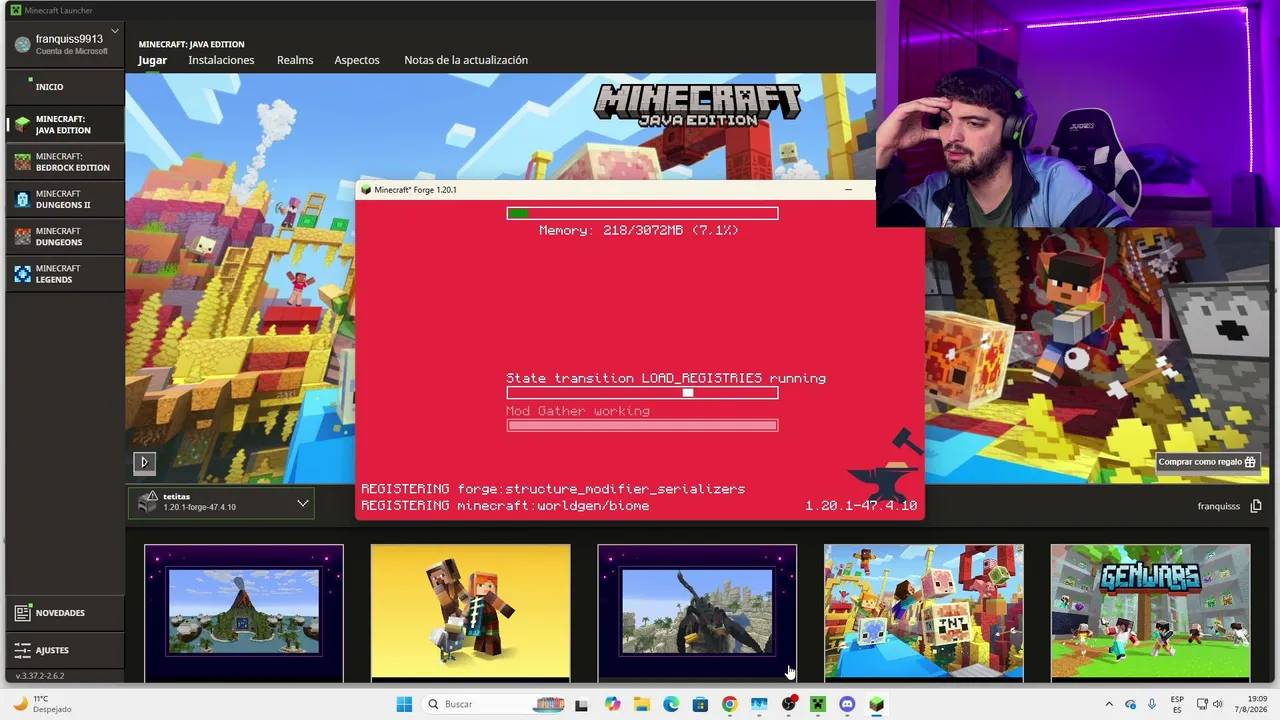Switch to the Instalaciones tab

221,60
